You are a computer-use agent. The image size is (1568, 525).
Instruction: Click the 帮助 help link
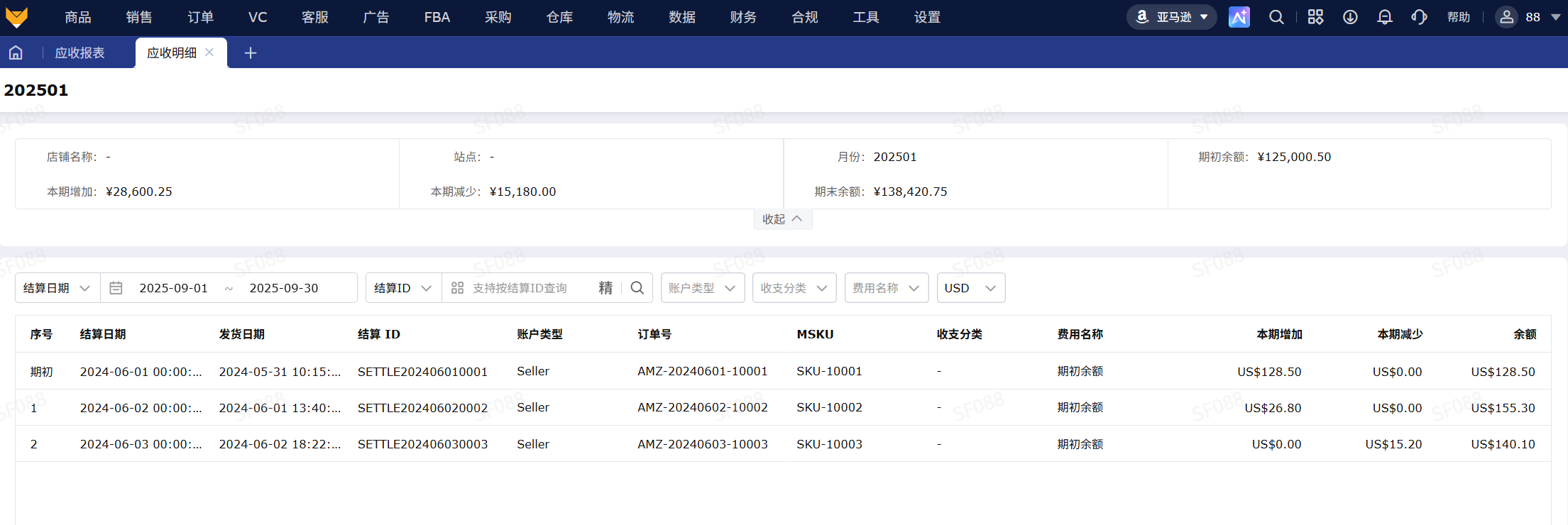point(1459,17)
